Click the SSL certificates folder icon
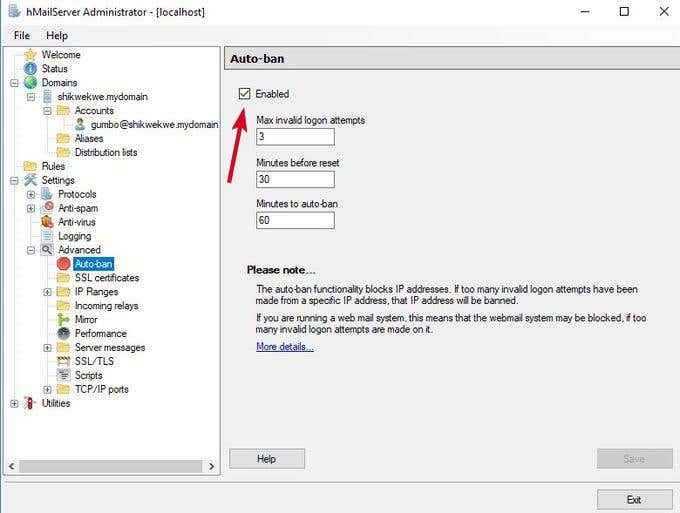The width and height of the screenshot is (680, 513). point(63,278)
